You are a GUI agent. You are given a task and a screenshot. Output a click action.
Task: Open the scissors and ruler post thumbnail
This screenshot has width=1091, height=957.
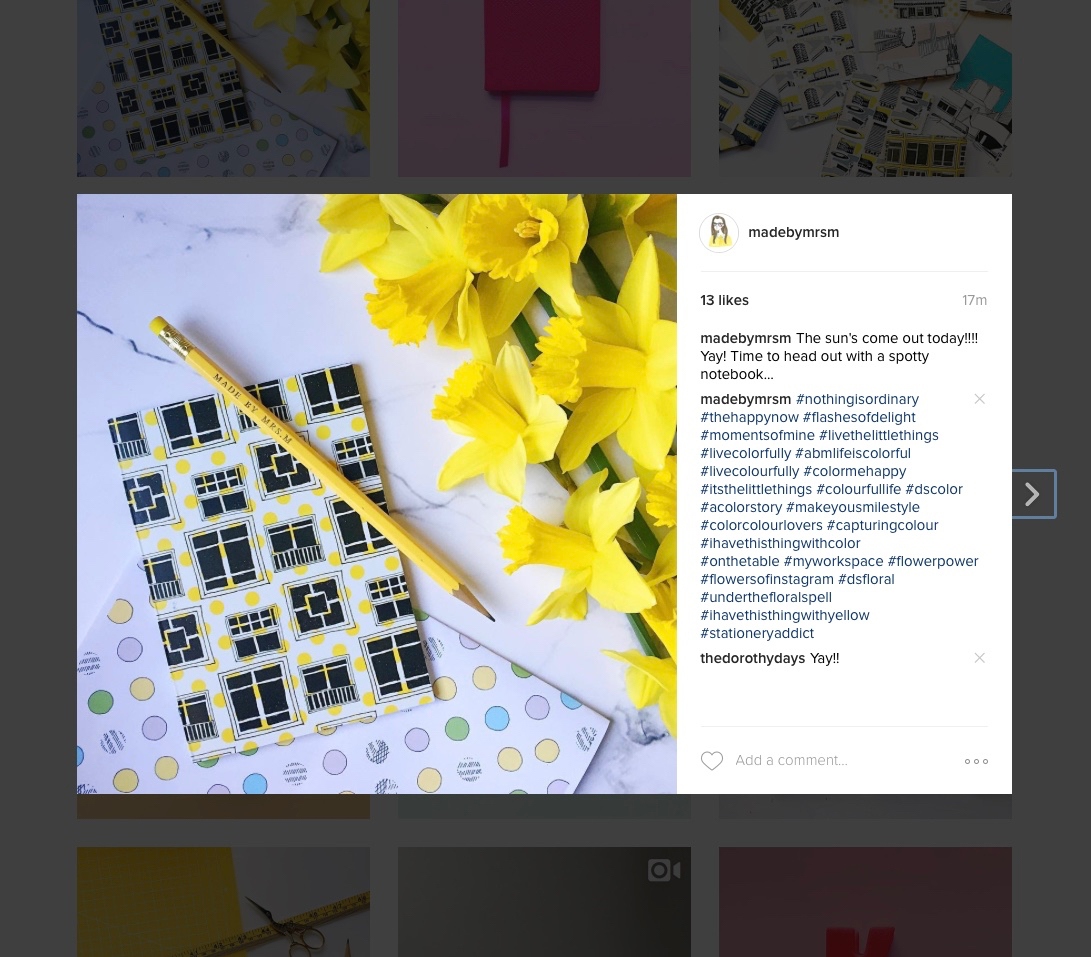pos(223,902)
